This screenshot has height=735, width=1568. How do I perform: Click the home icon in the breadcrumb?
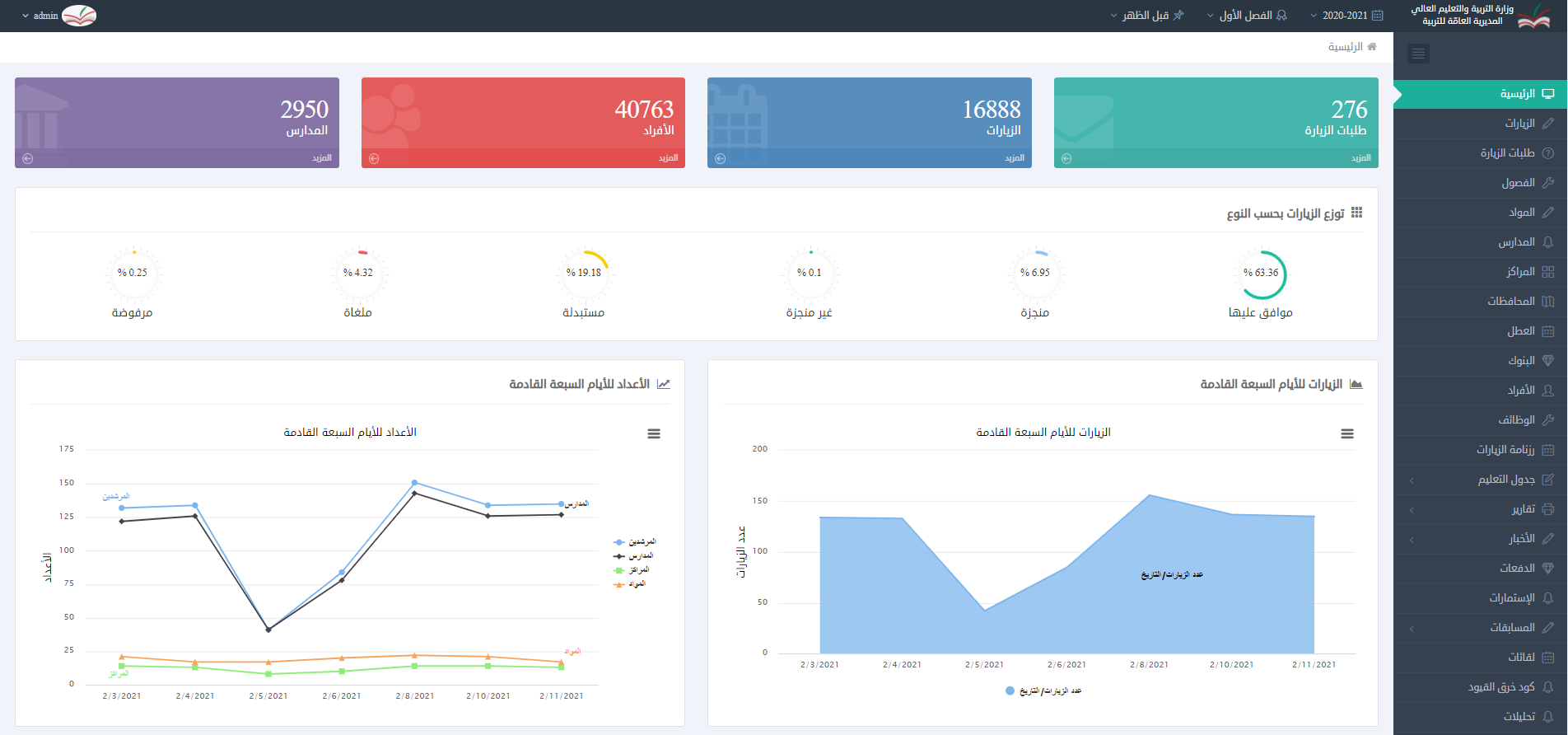point(1372,47)
